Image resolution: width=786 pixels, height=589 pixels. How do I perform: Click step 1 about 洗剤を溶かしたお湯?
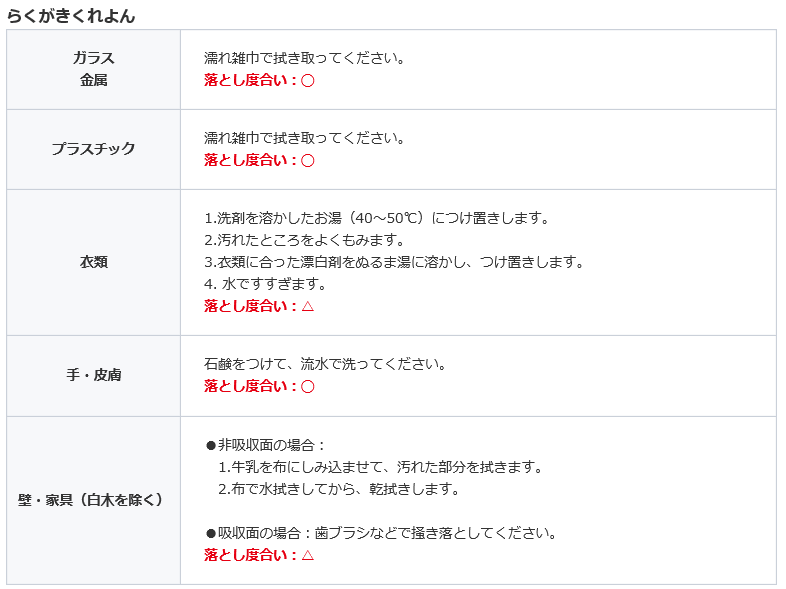coord(376,218)
